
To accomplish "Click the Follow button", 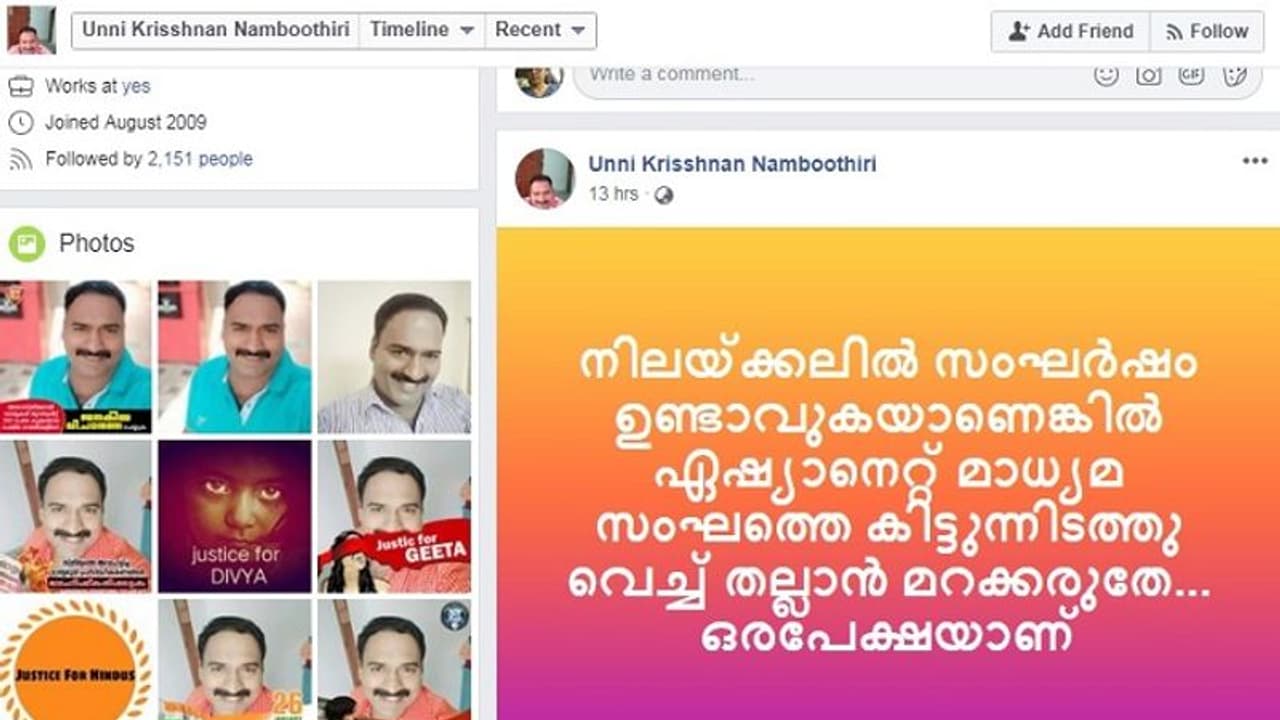I will 1206,31.
